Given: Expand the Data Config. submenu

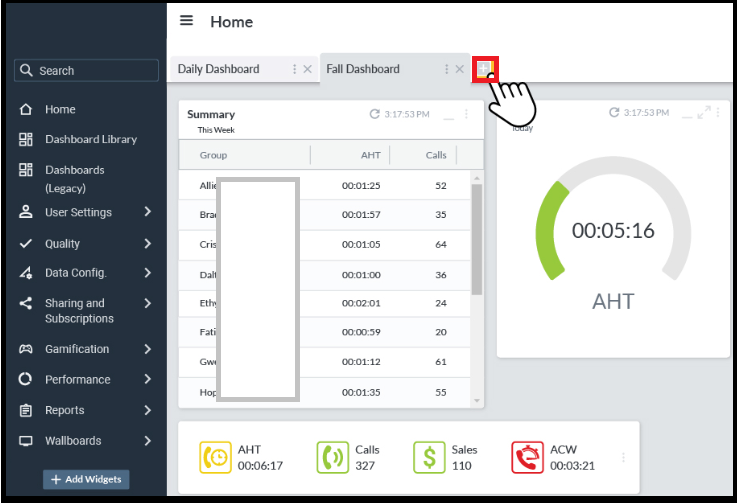Looking at the screenshot, I should point(148,273).
